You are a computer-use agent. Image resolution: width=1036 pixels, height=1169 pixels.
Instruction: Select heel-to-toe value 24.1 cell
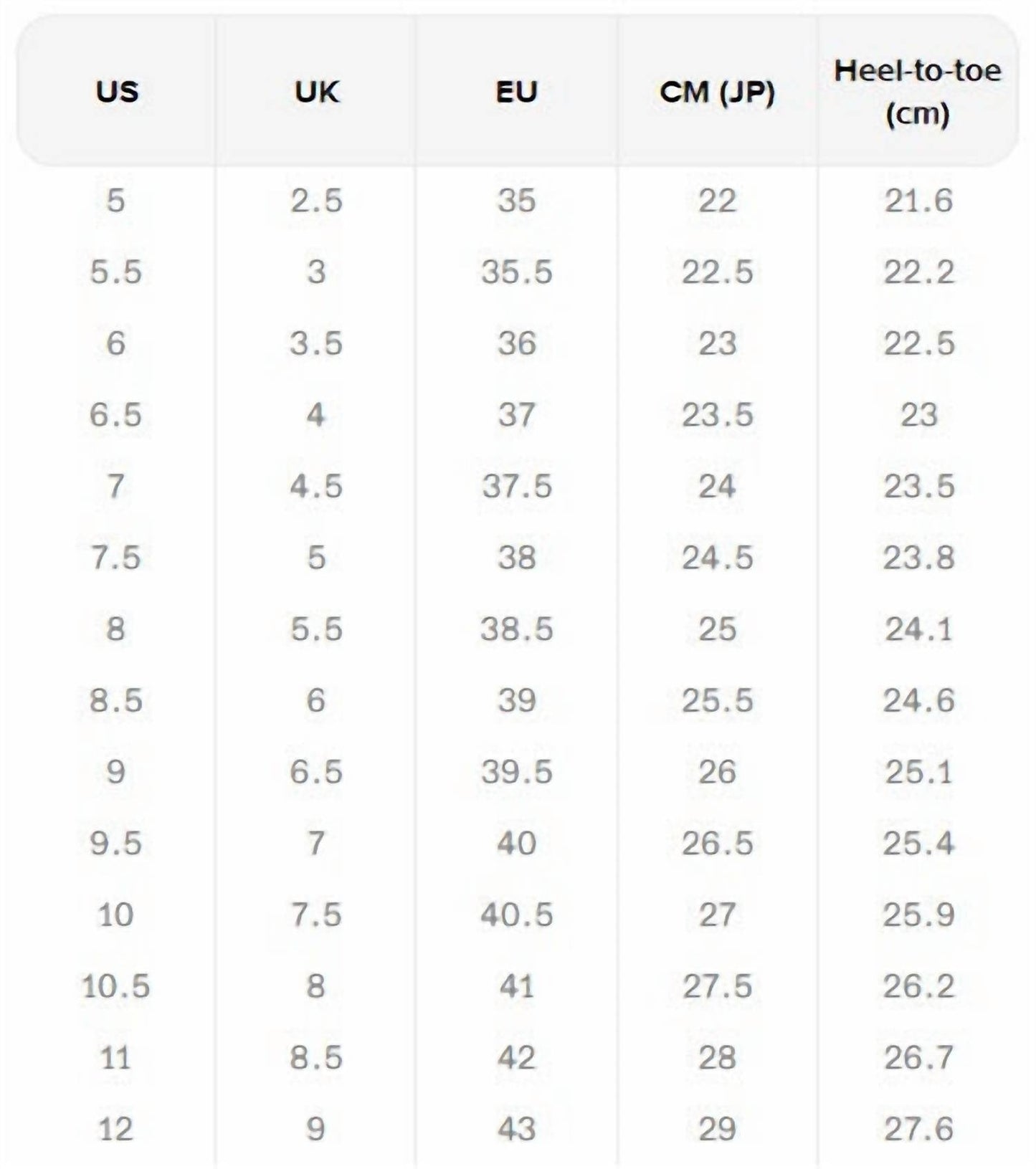pyautogui.click(x=918, y=629)
